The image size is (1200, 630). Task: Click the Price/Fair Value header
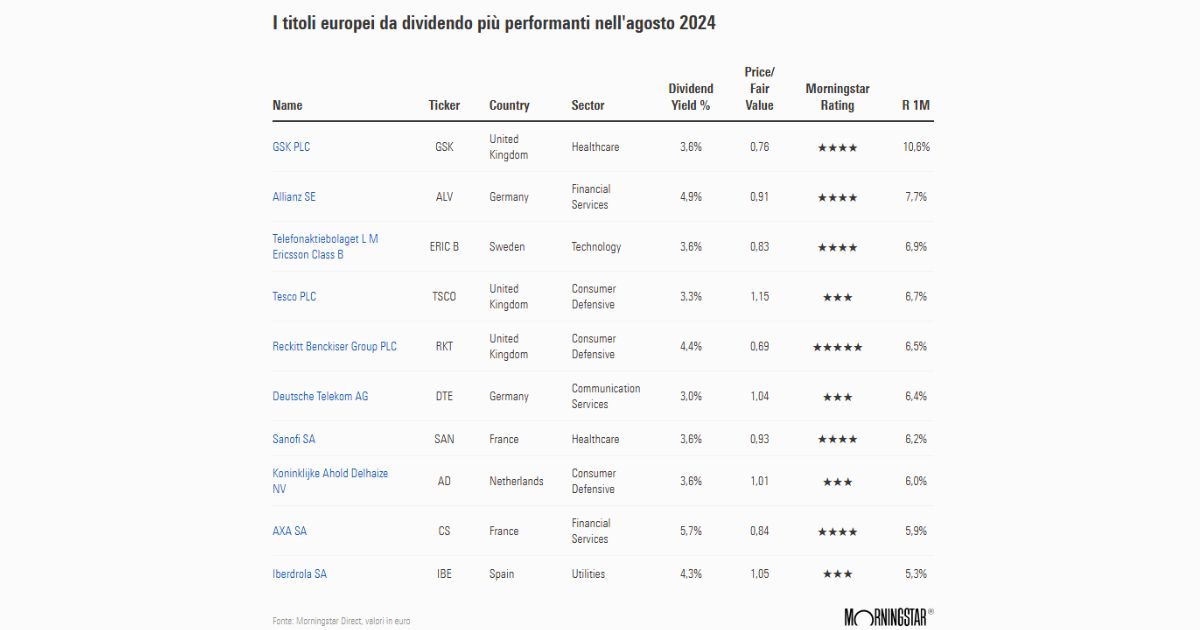(760, 88)
